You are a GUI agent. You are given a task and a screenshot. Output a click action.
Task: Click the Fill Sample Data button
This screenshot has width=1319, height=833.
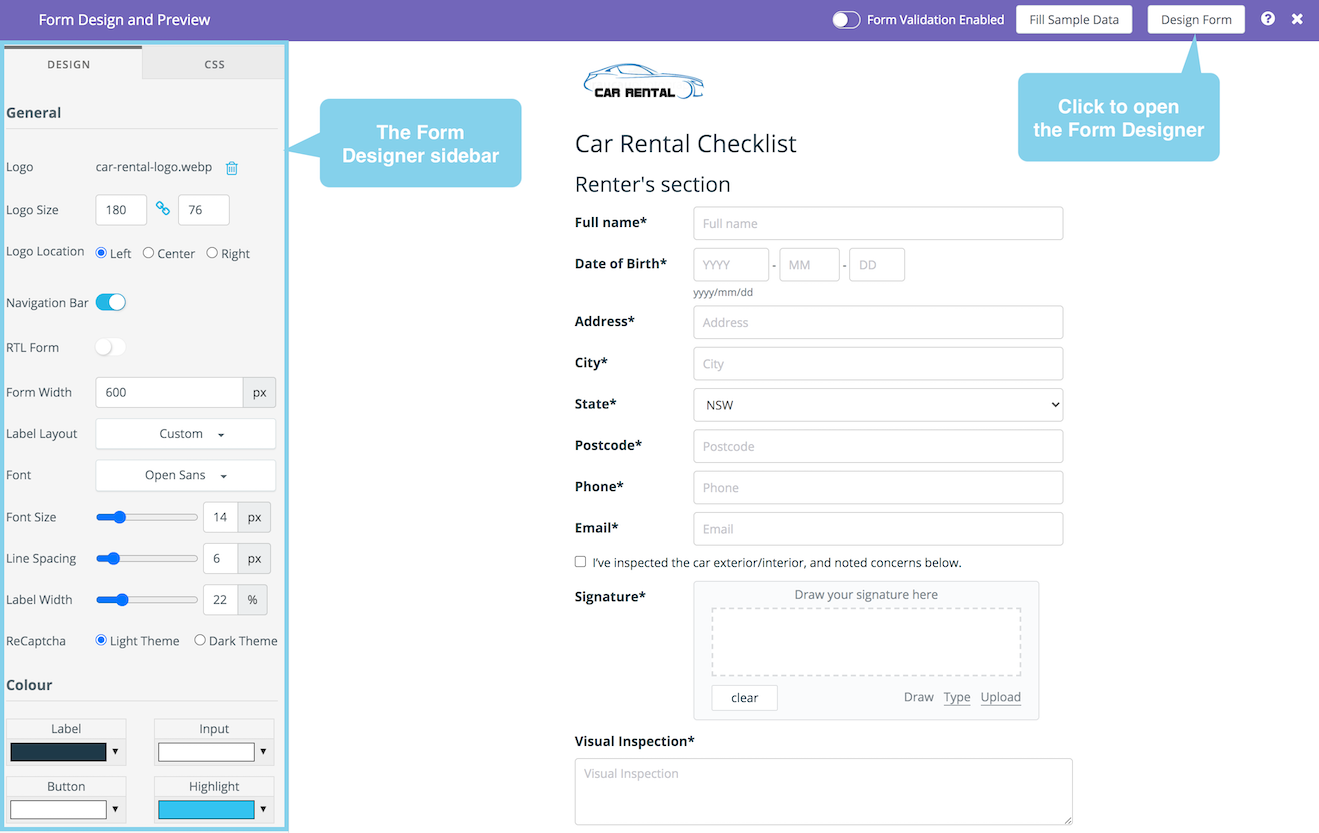[1074, 19]
